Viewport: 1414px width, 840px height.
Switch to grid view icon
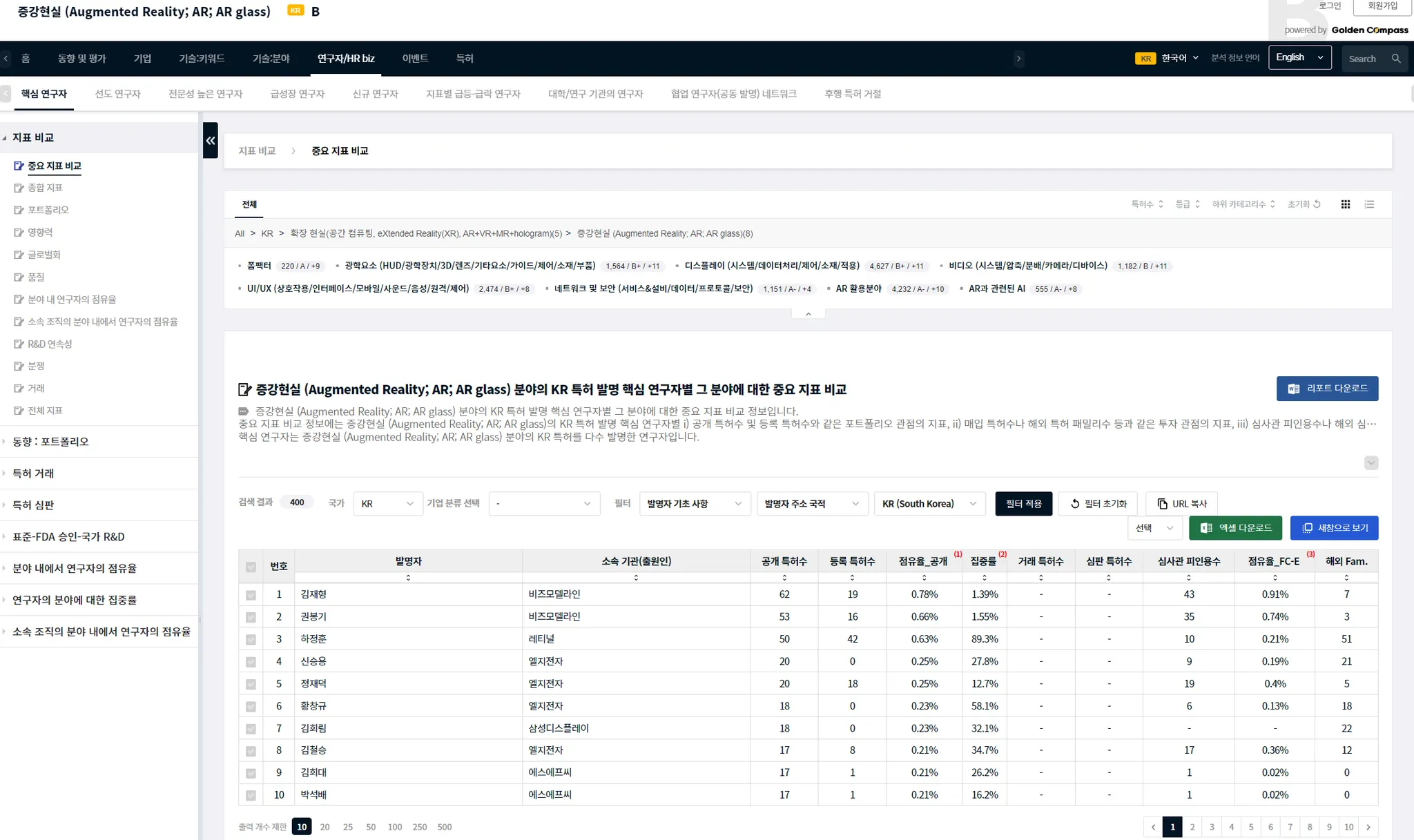pyautogui.click(x=1345, y=204)
